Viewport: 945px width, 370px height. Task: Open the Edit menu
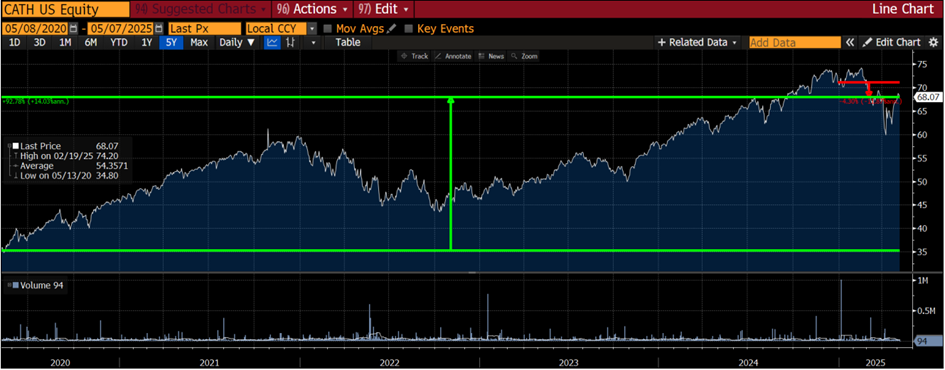point(383,10)
